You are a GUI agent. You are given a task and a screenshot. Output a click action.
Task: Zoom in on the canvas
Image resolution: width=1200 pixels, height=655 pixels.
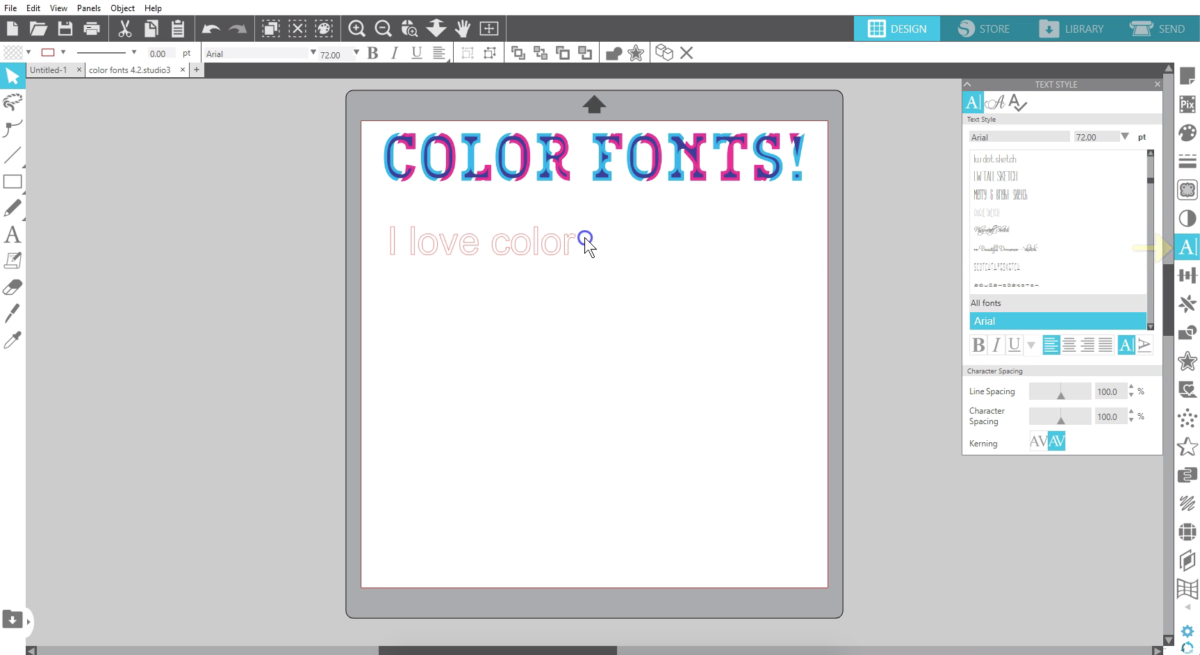tap(356, 29)
